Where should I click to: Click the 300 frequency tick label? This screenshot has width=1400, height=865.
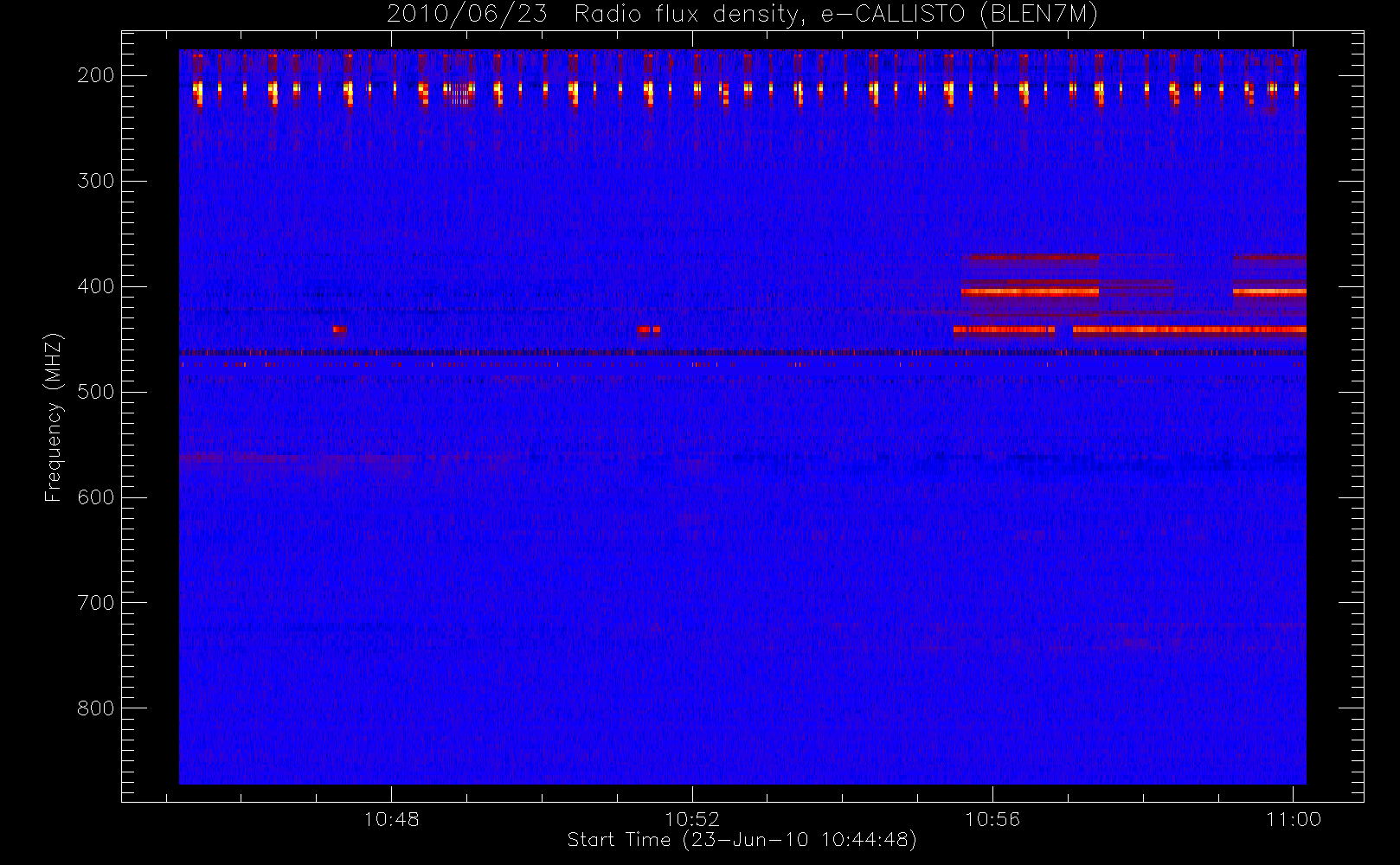(x=95, y=181)
